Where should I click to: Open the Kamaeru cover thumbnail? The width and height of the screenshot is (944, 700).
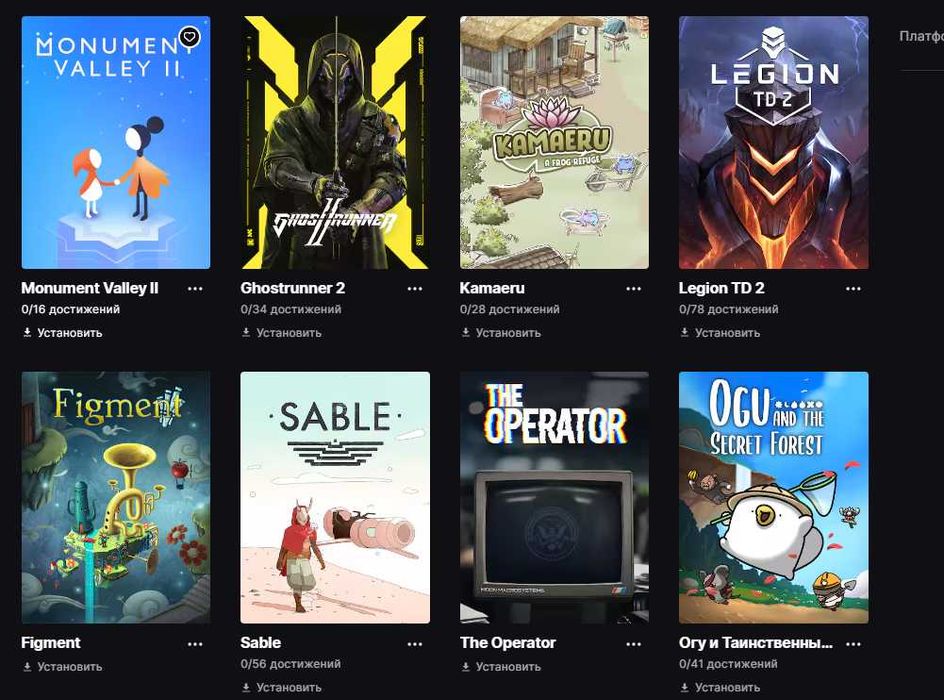tap(554, 142)
